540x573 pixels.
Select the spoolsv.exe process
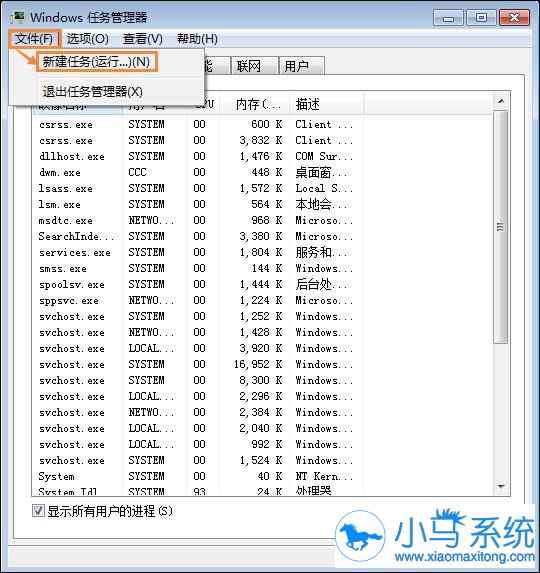click(x=197, y=284)
